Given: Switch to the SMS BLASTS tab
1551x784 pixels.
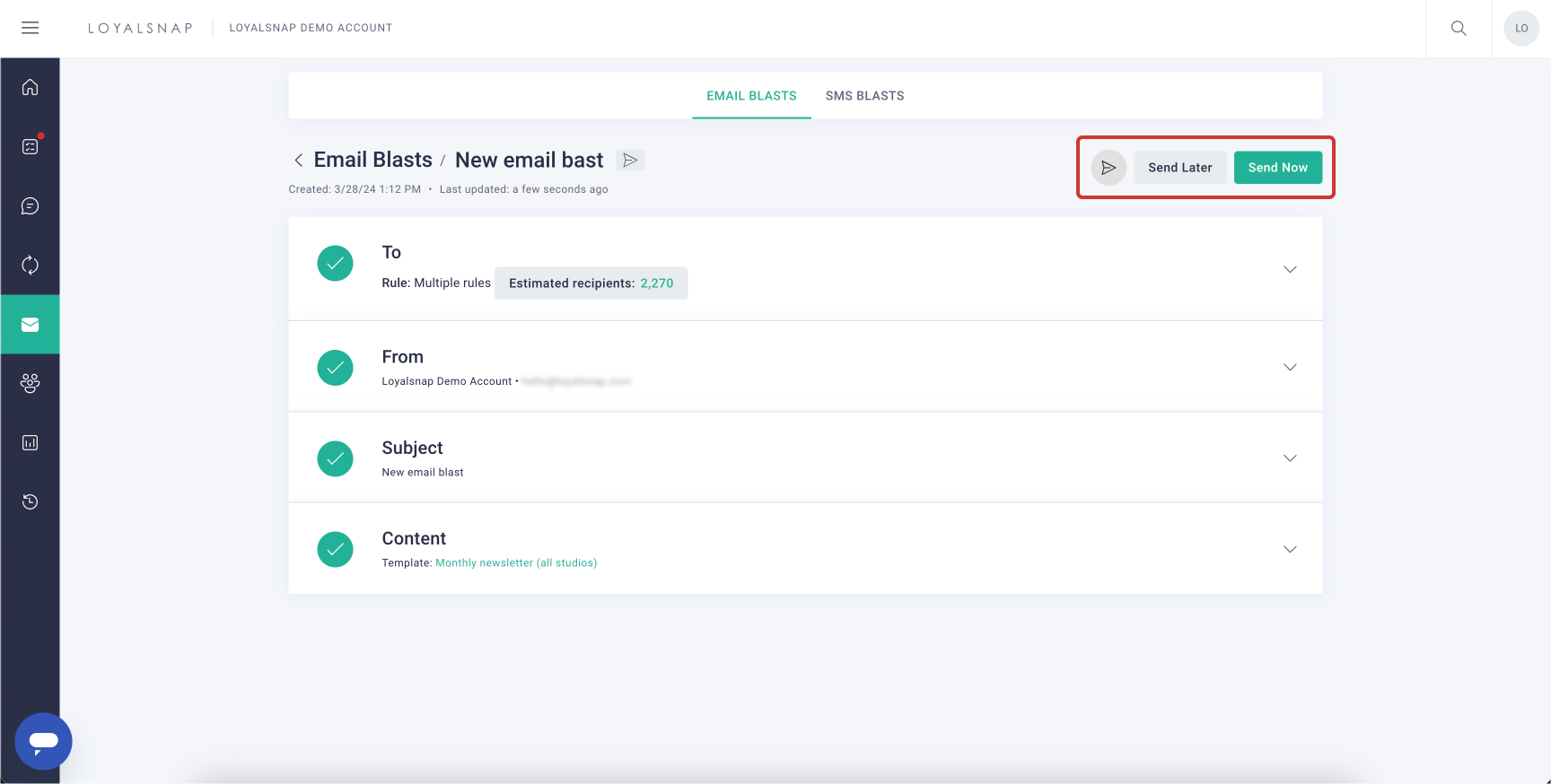Looking at the screenshot, I should pyautogui.click(x=864, y=96).
